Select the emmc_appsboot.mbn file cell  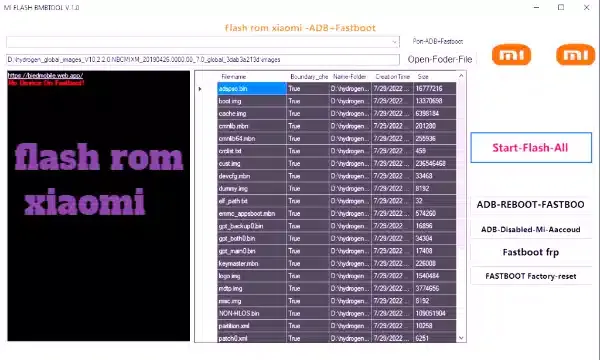(x=252, y=213)
